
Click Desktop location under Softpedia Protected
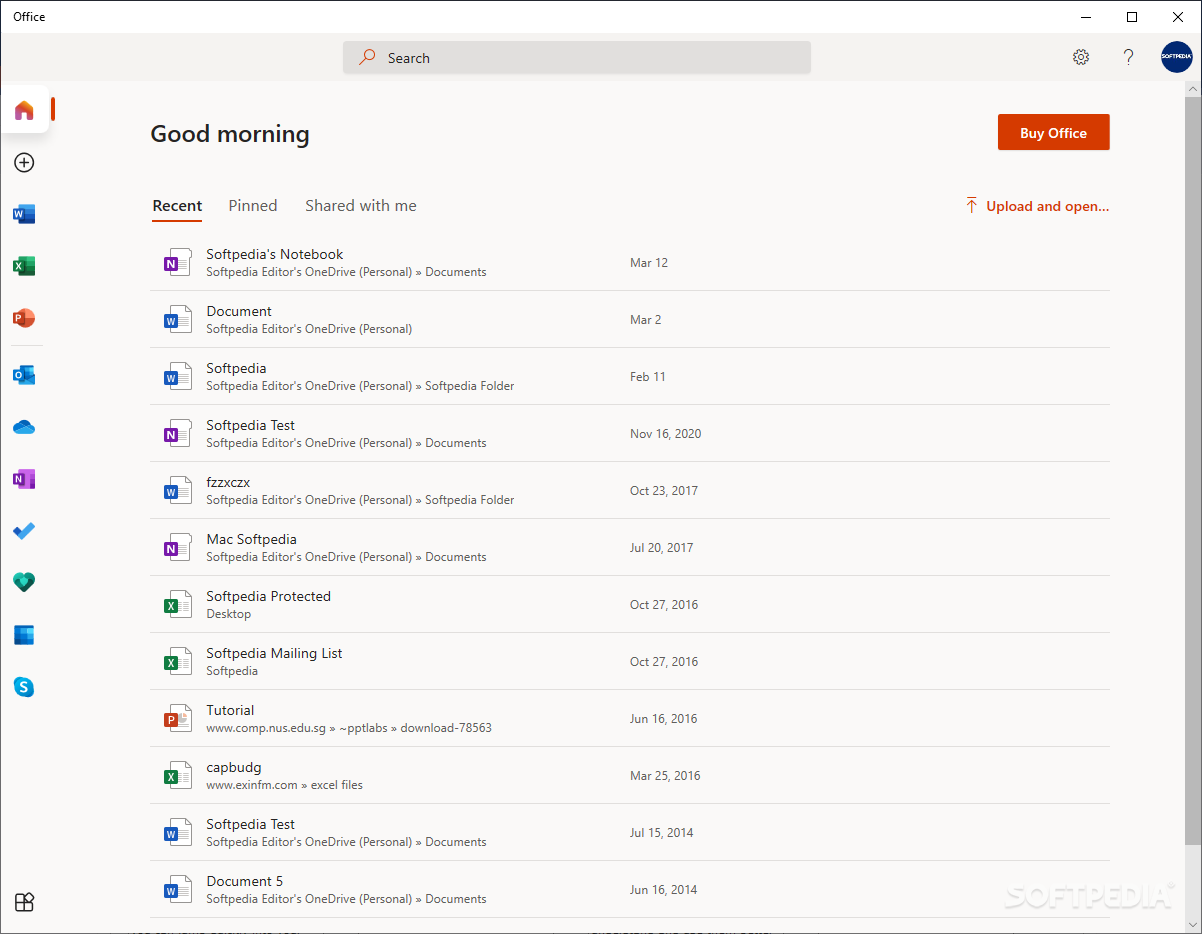point(229,614)
